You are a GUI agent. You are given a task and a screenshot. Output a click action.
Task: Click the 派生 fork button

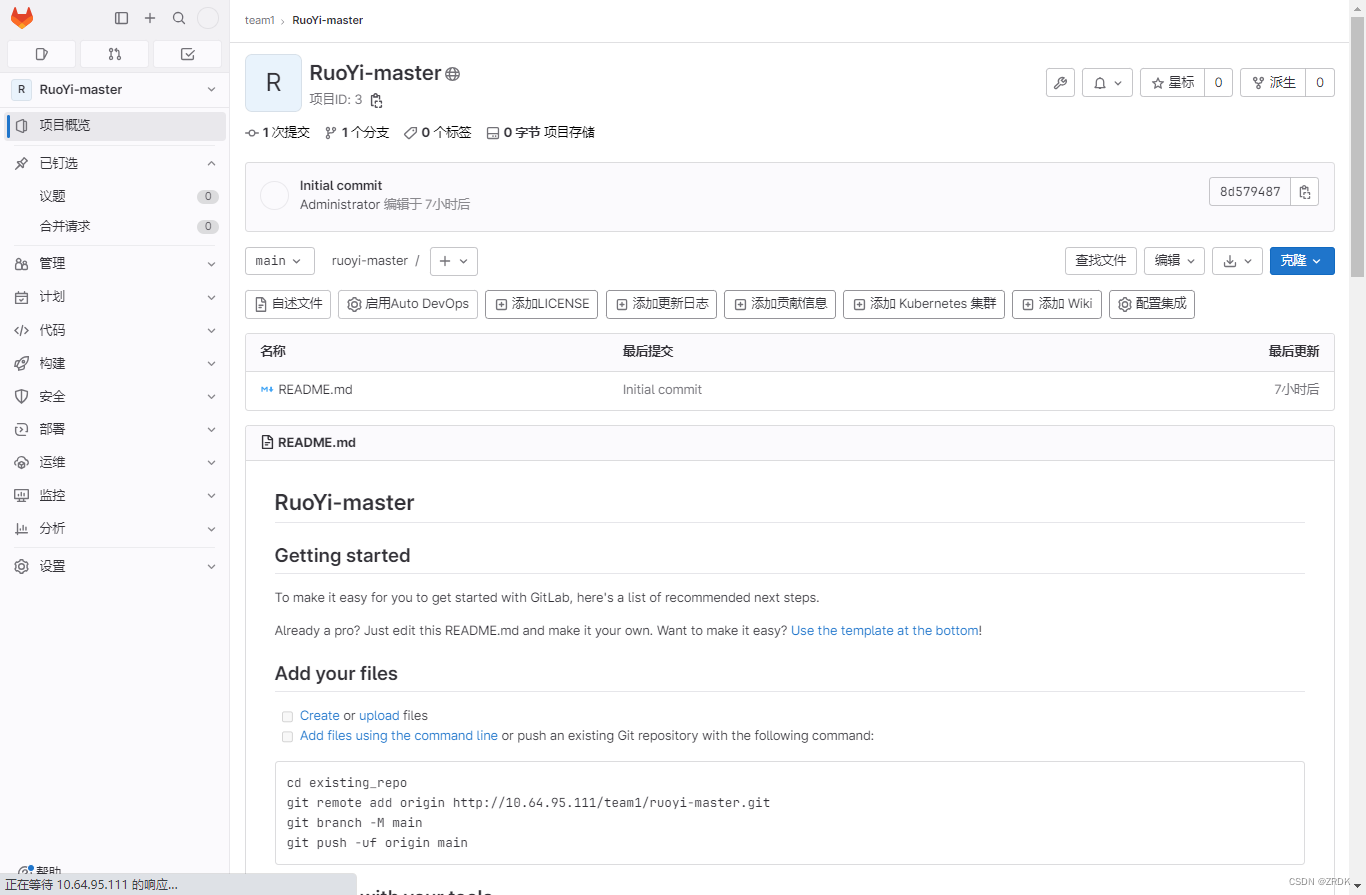(x=1273, y=83)
